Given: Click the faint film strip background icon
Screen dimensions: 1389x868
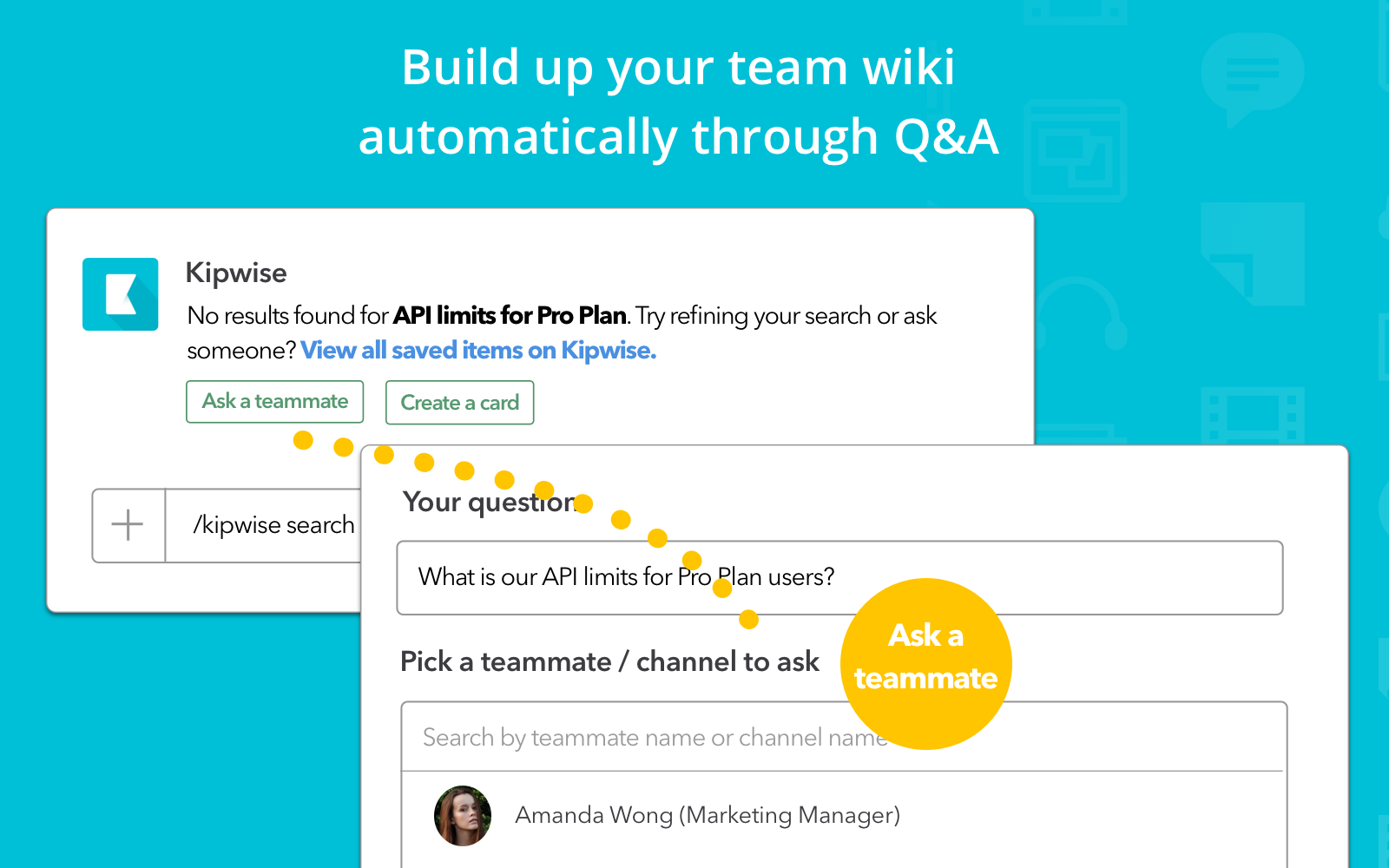Looking at the screenshot, I should point(1252,414).
